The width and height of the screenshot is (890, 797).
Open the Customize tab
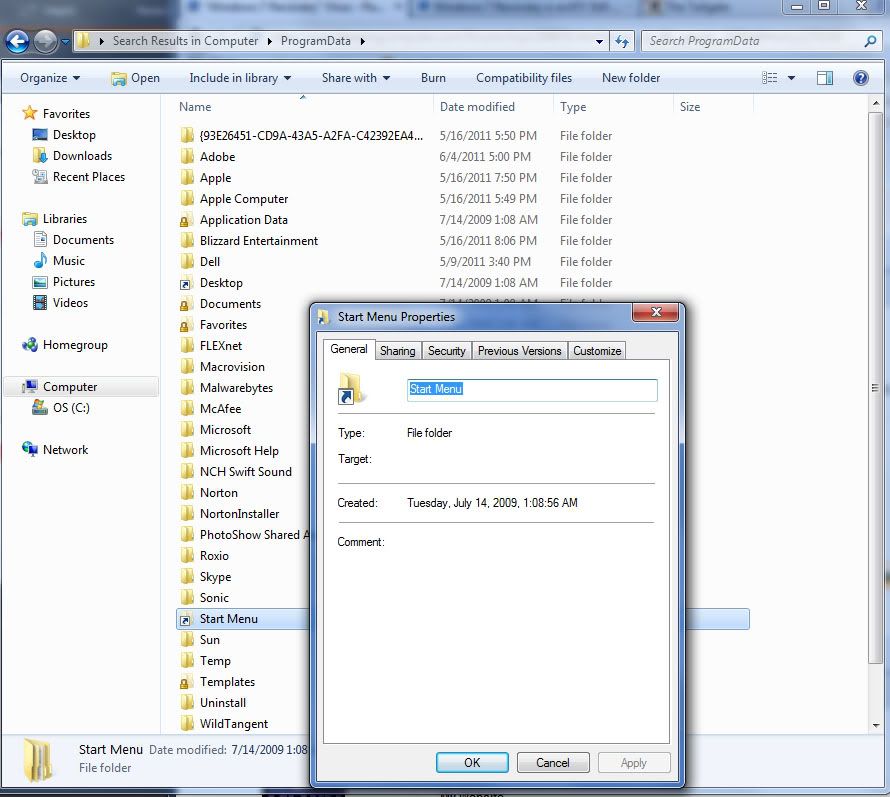[597, 350]
